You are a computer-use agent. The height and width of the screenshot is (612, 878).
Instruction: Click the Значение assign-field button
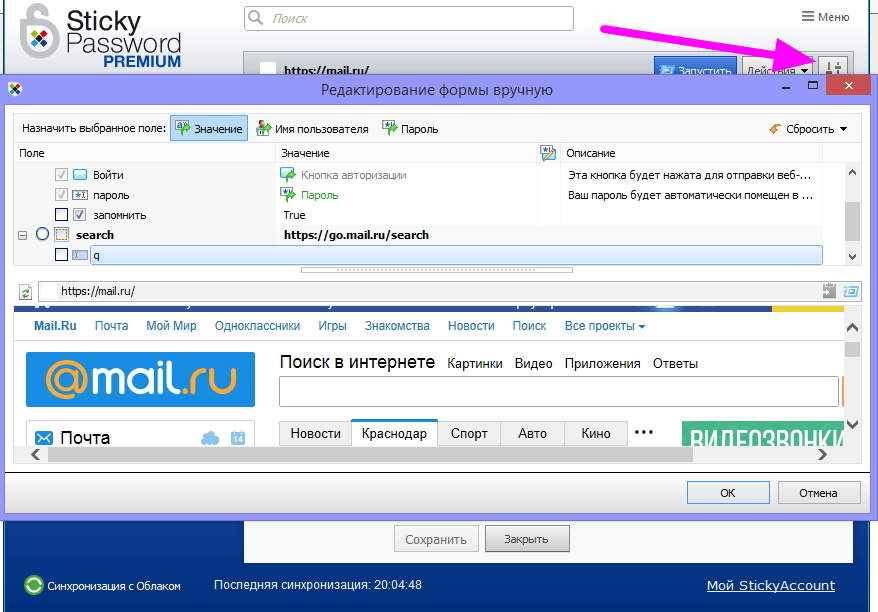[209, 129]
